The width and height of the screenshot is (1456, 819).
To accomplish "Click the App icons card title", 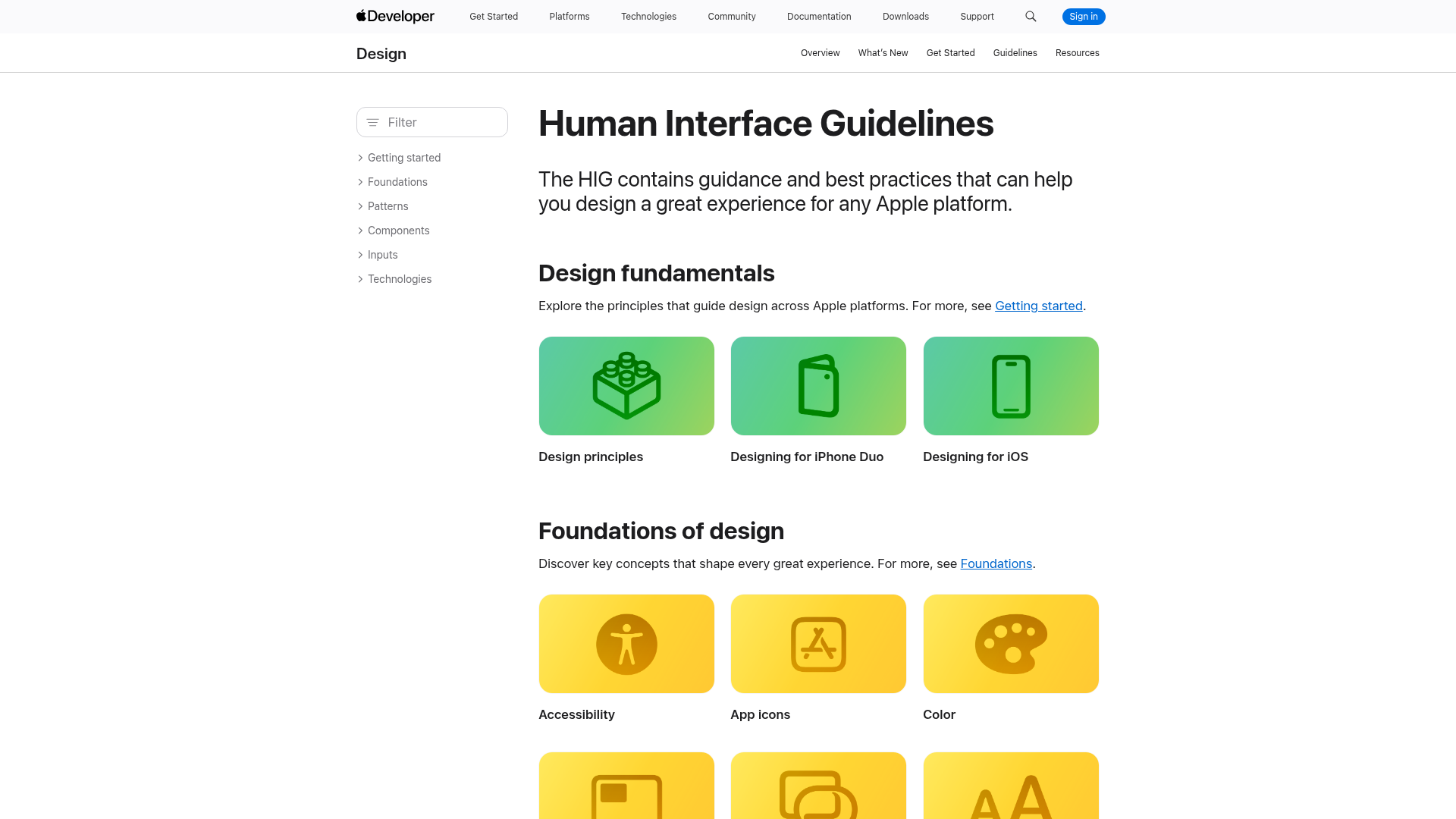I will point(760,714).
